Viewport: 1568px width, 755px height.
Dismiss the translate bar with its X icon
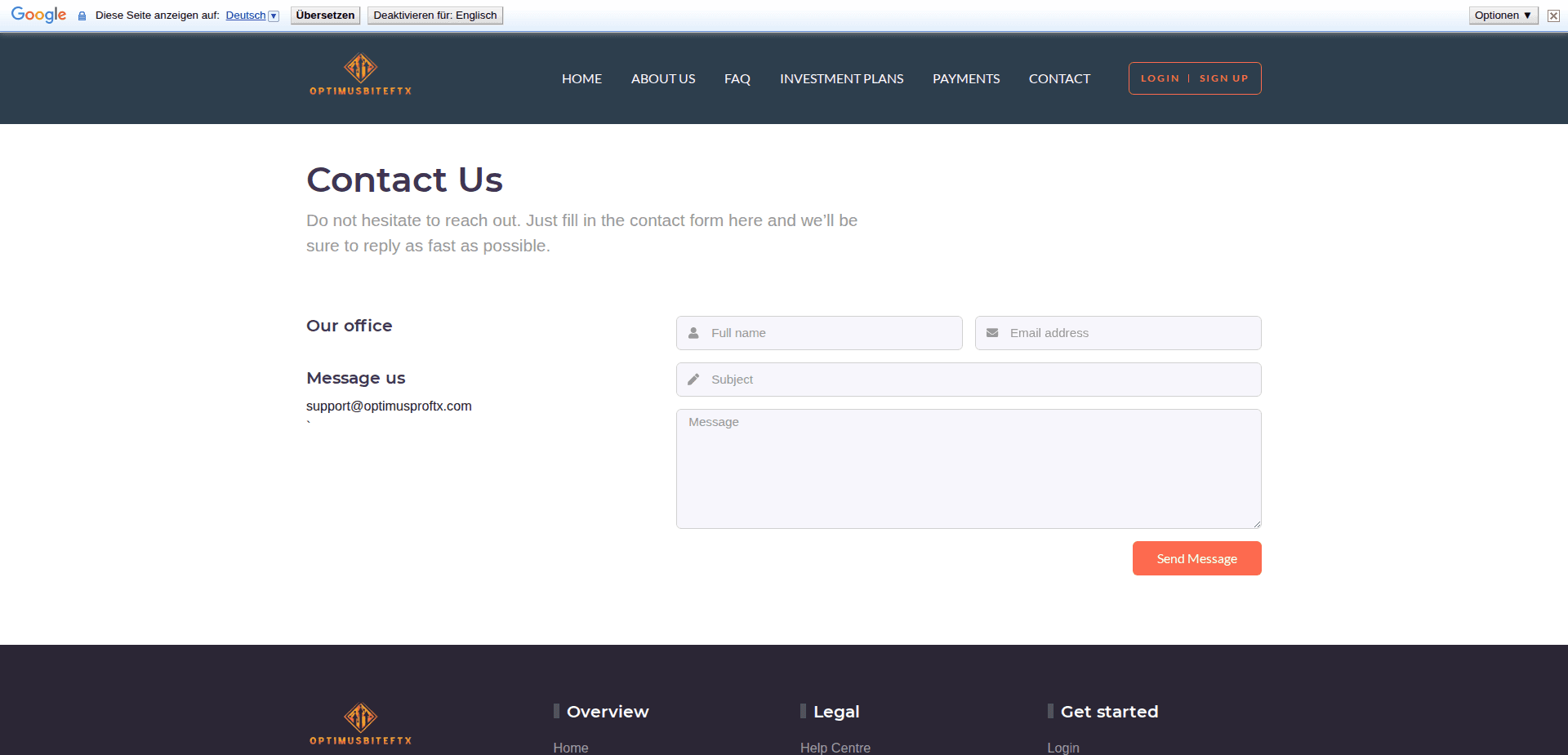tap(1552, 15)
